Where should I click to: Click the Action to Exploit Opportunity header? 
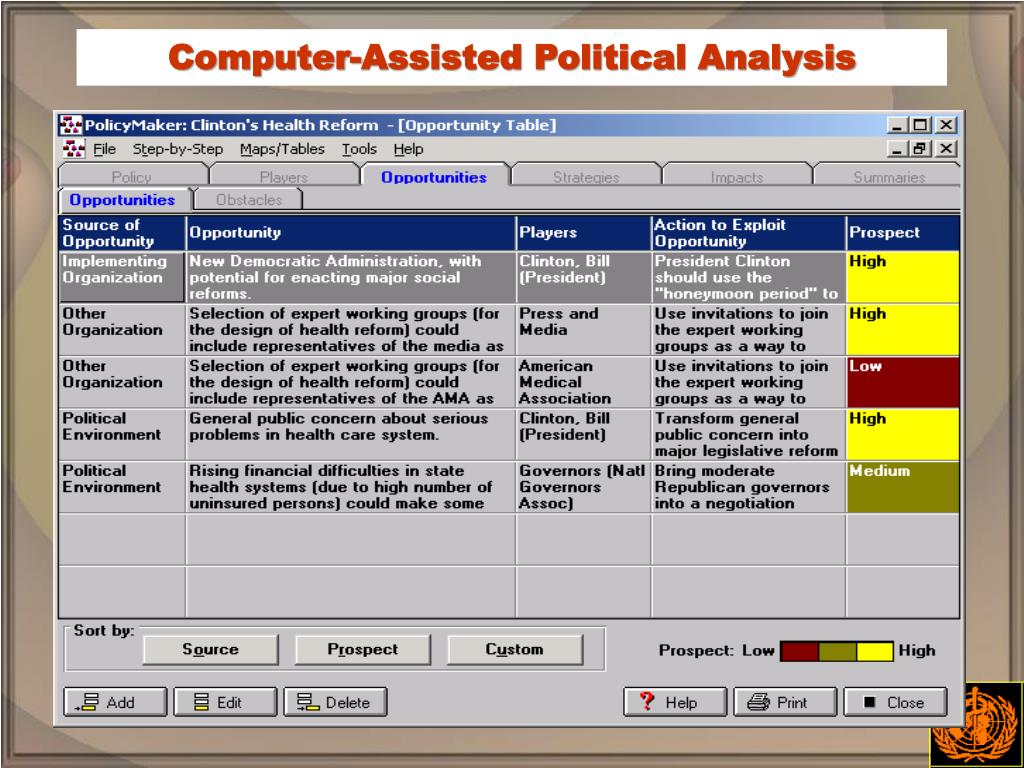pos(748,233)
